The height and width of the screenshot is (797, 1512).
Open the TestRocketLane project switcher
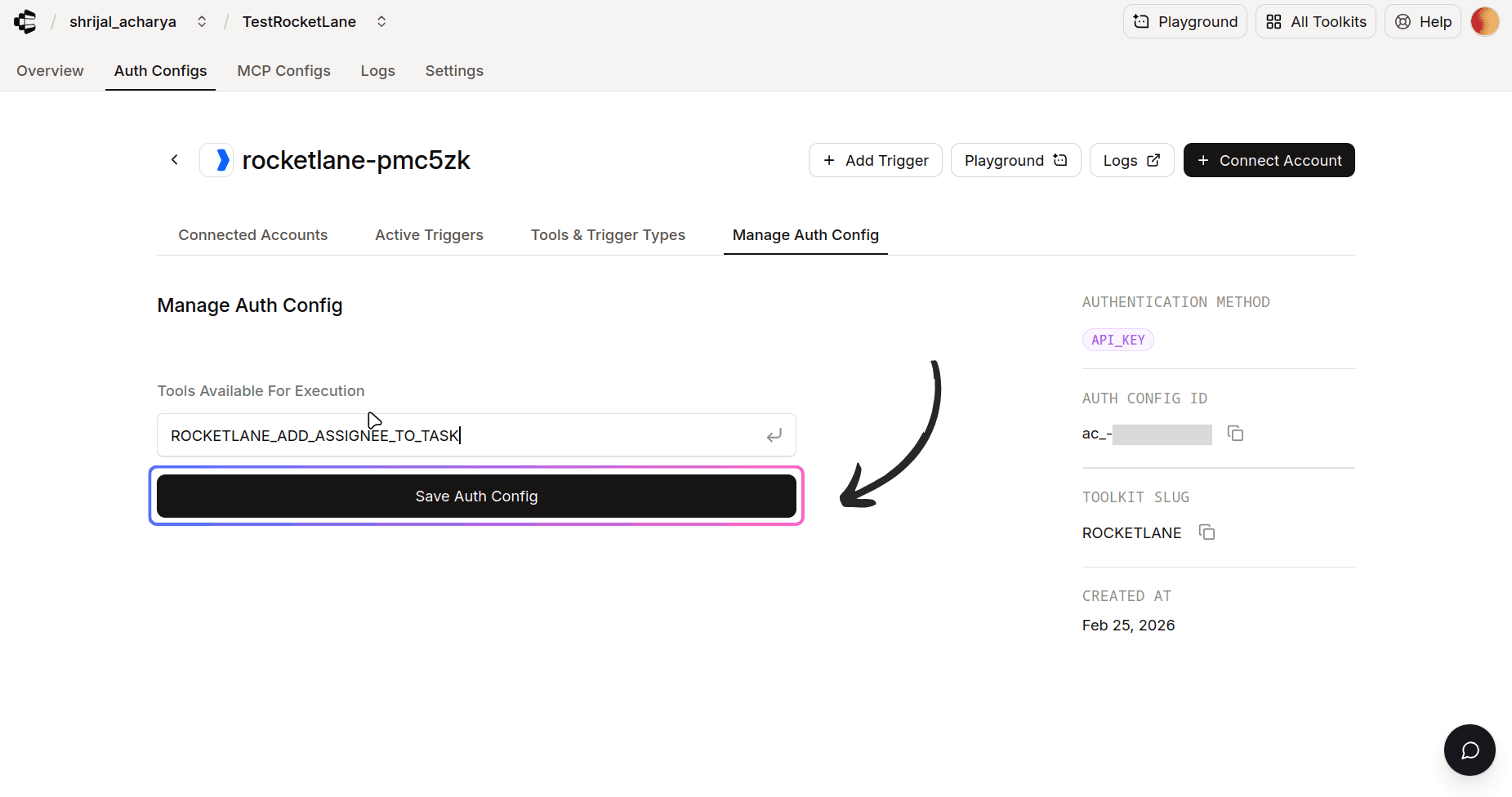pos(381,22)
